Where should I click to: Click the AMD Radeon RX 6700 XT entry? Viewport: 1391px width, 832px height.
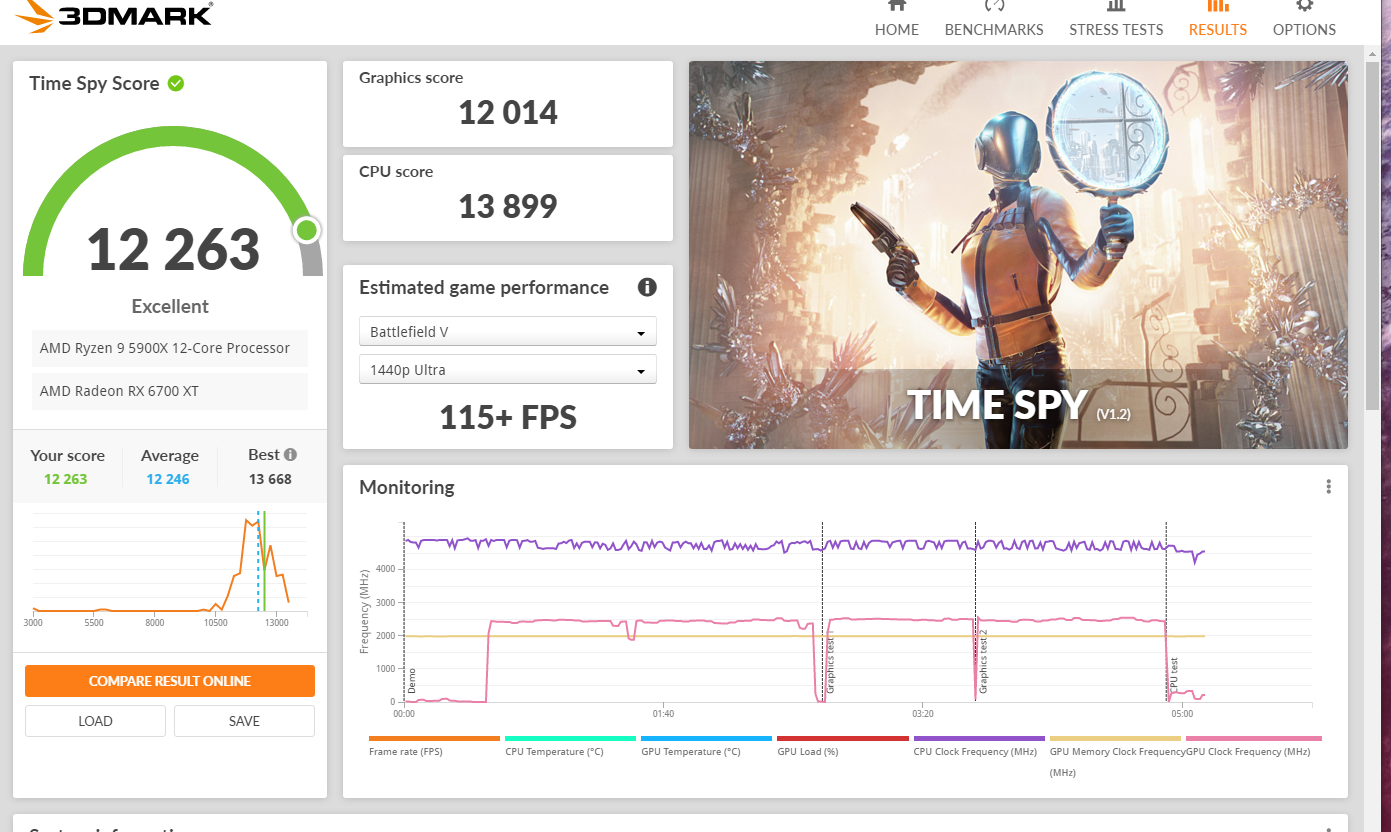[x=170, y=391]
